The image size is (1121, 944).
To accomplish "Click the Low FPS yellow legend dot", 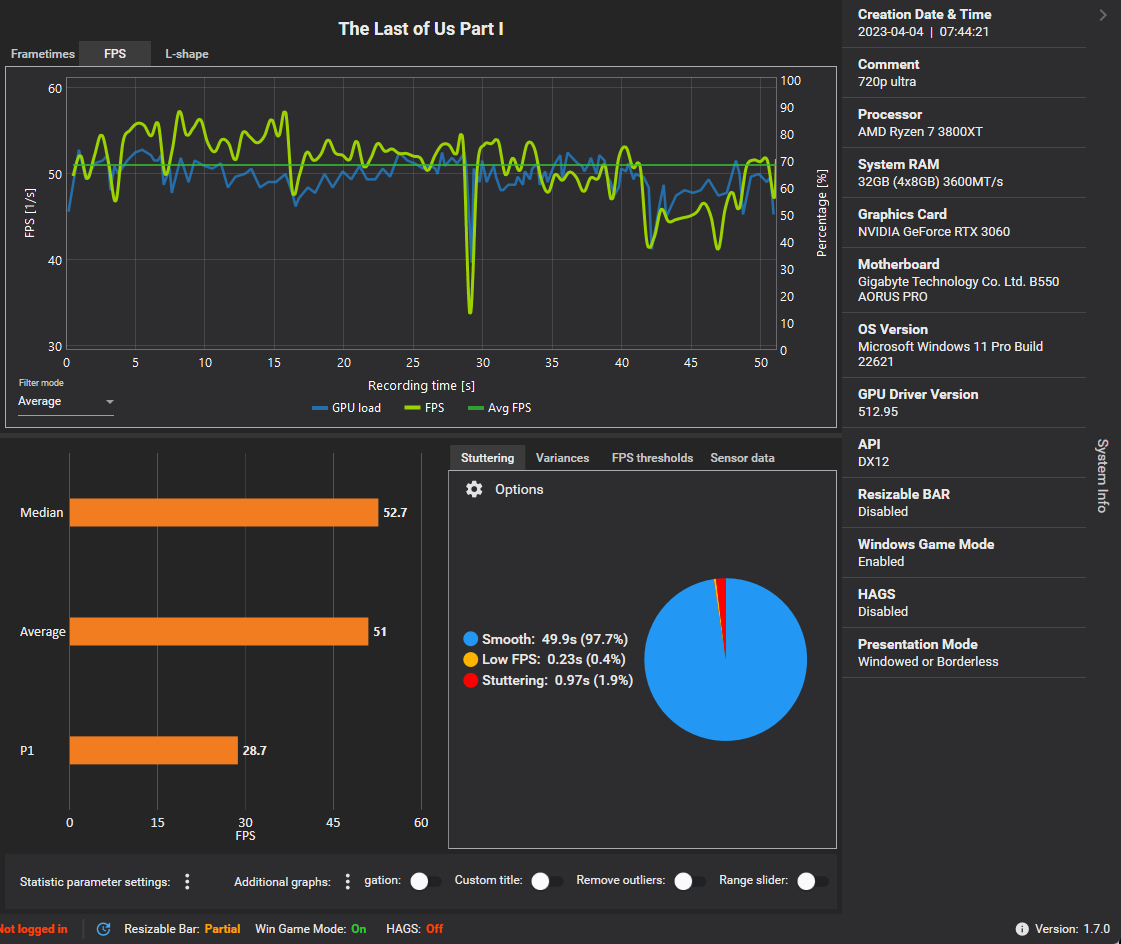I will [470, 659].
